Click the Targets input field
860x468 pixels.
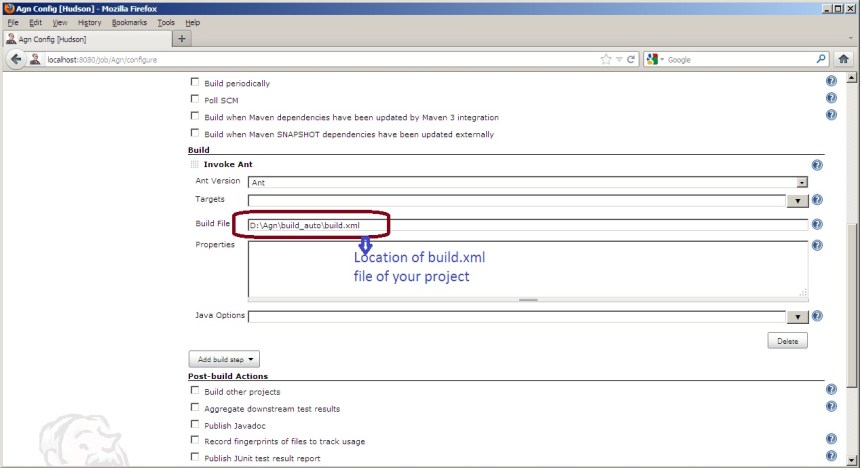517,201
